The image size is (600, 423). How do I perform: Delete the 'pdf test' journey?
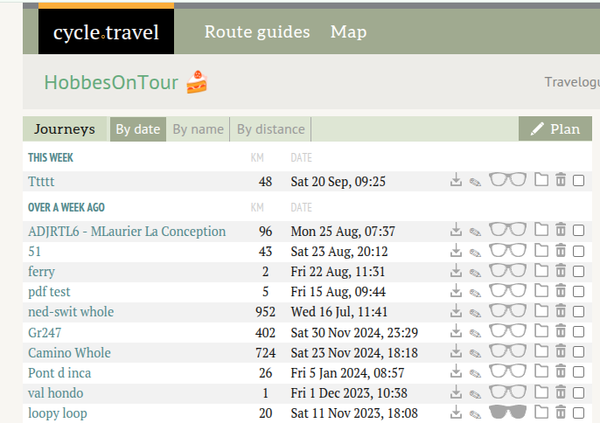[560, 292]
